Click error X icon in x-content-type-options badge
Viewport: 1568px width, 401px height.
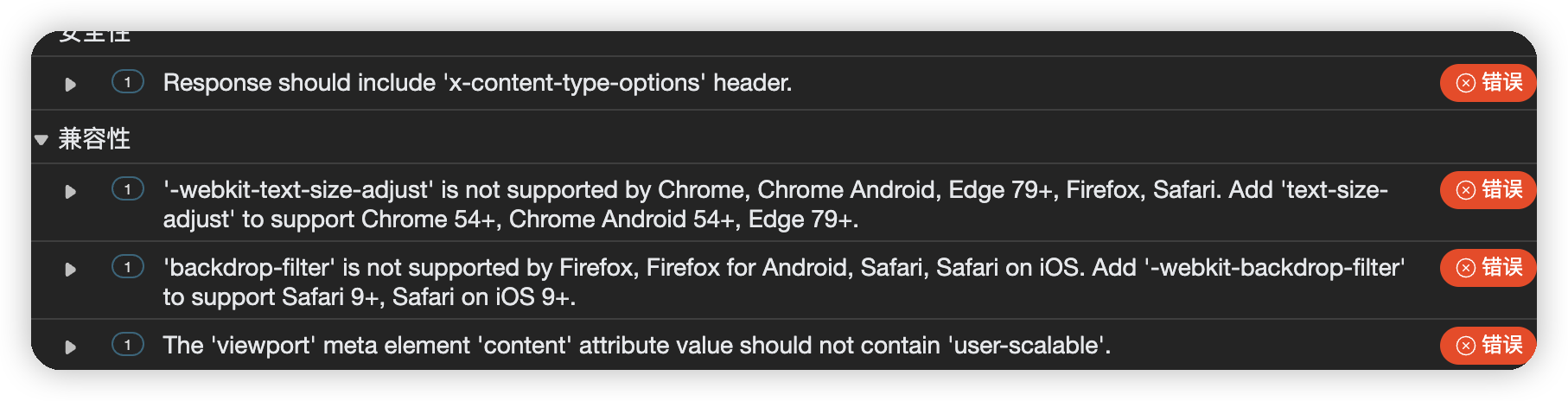click(1466, 83)
